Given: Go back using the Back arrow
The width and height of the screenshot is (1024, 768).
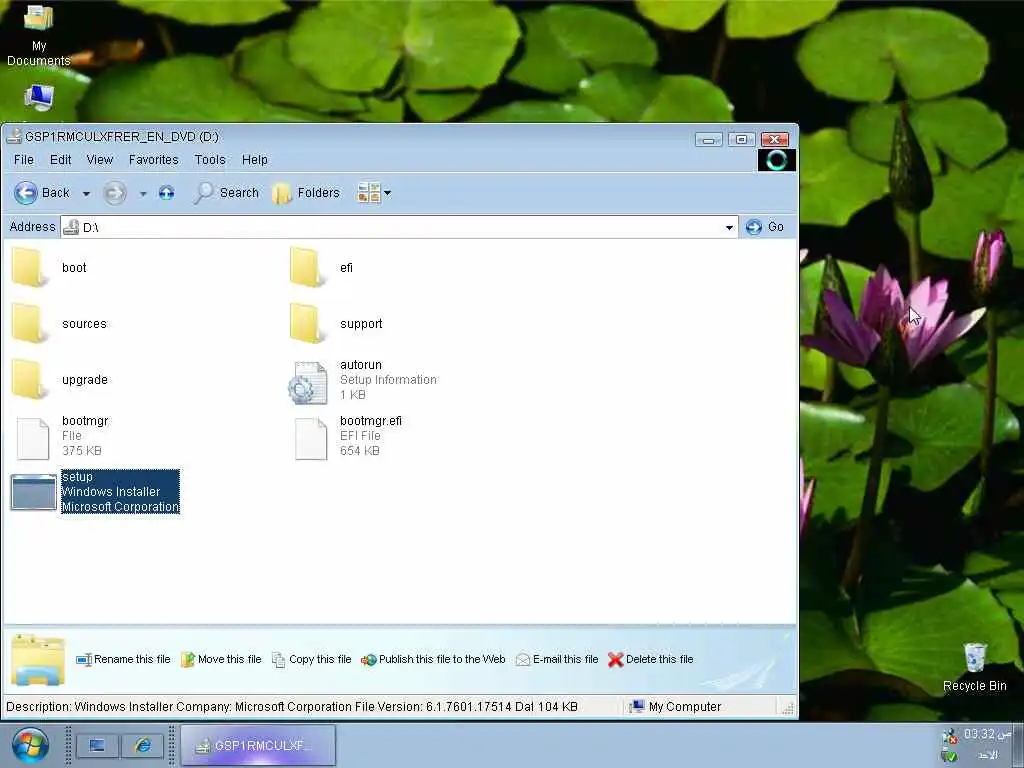Looking at the screenshot, I should 42,193.
